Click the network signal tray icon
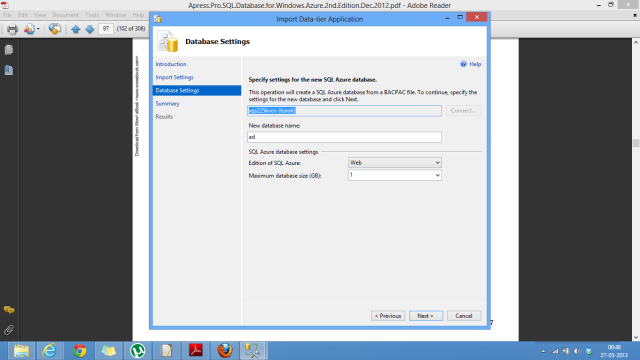The image size is (640, 360). click(555, 351)
